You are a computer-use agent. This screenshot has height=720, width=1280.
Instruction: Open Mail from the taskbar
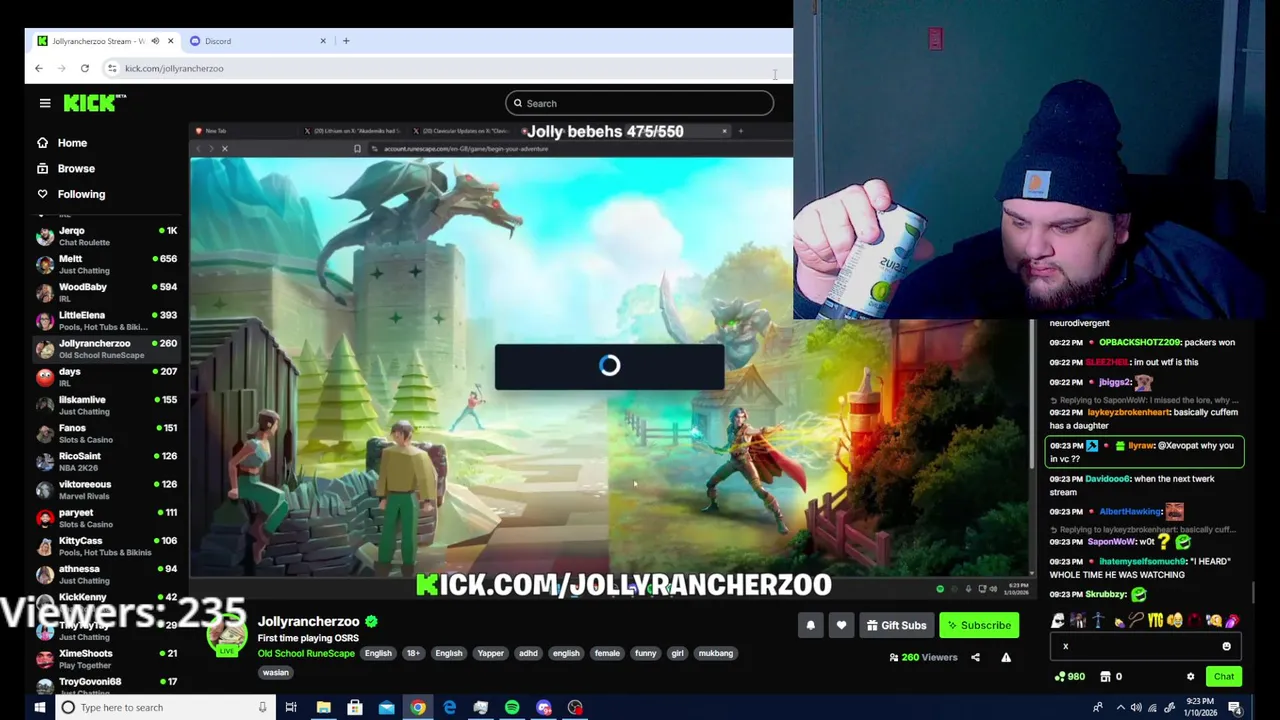tap(386, 707)
